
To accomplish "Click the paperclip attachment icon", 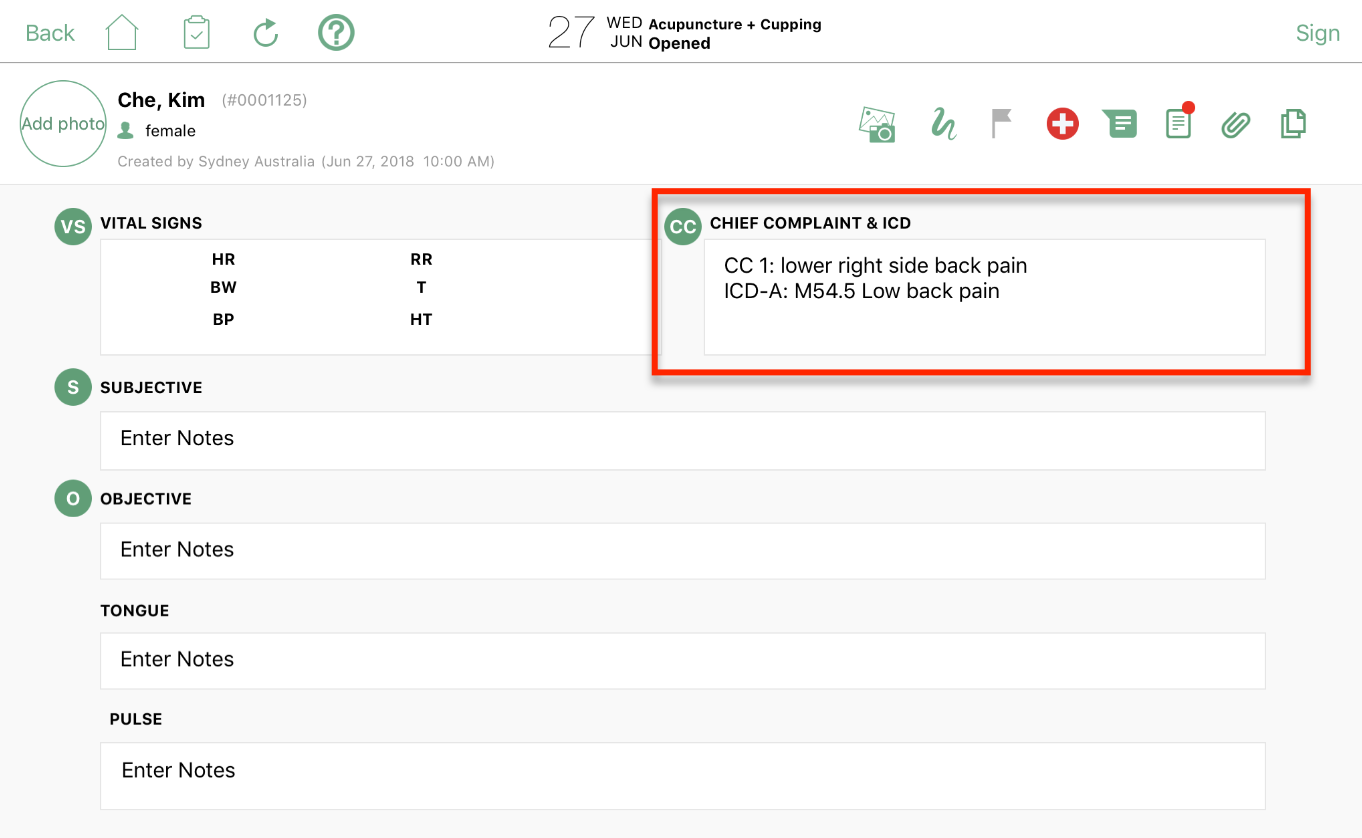I will coord(1236,125).
